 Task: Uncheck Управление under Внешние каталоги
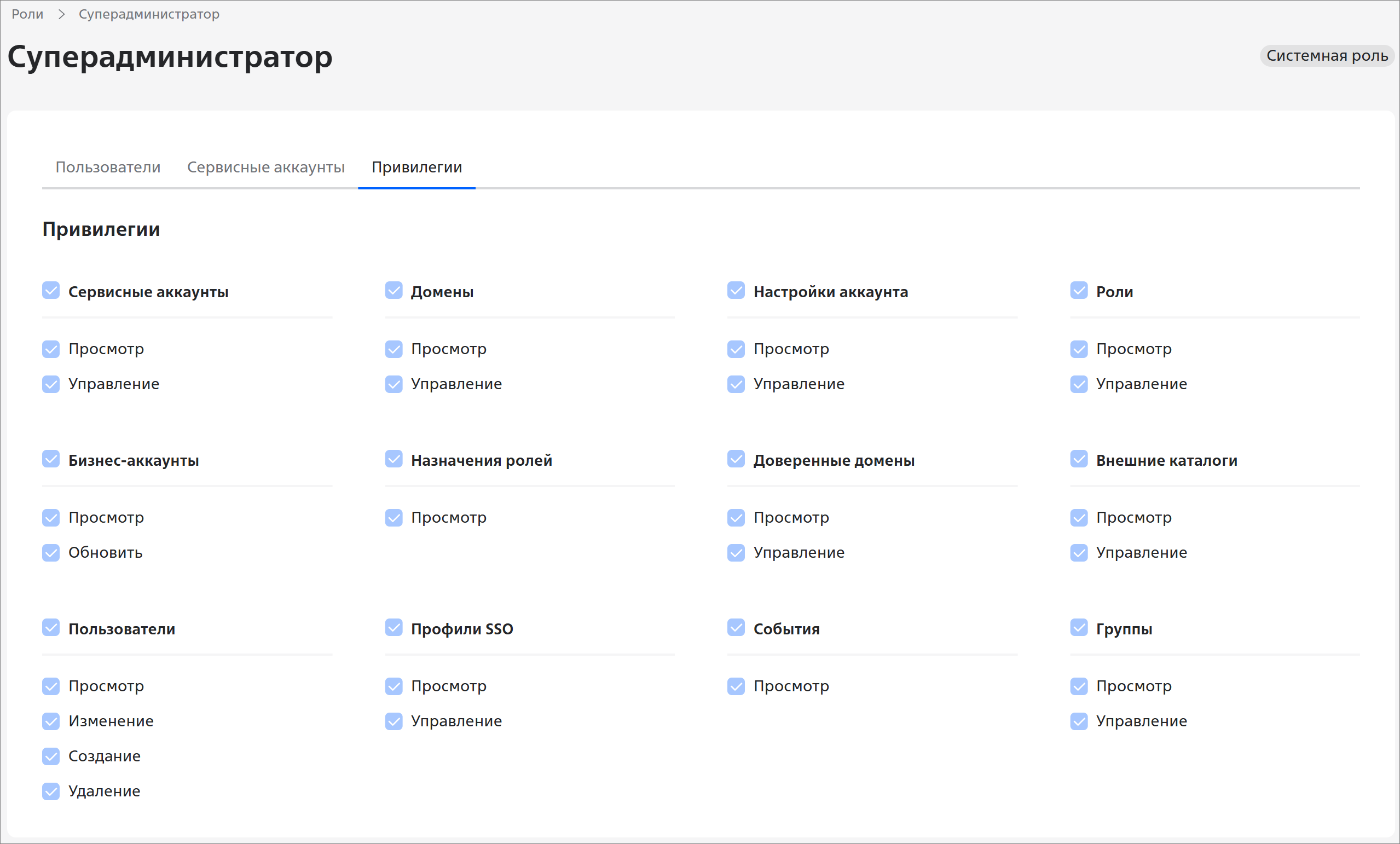coord(1078,552)
